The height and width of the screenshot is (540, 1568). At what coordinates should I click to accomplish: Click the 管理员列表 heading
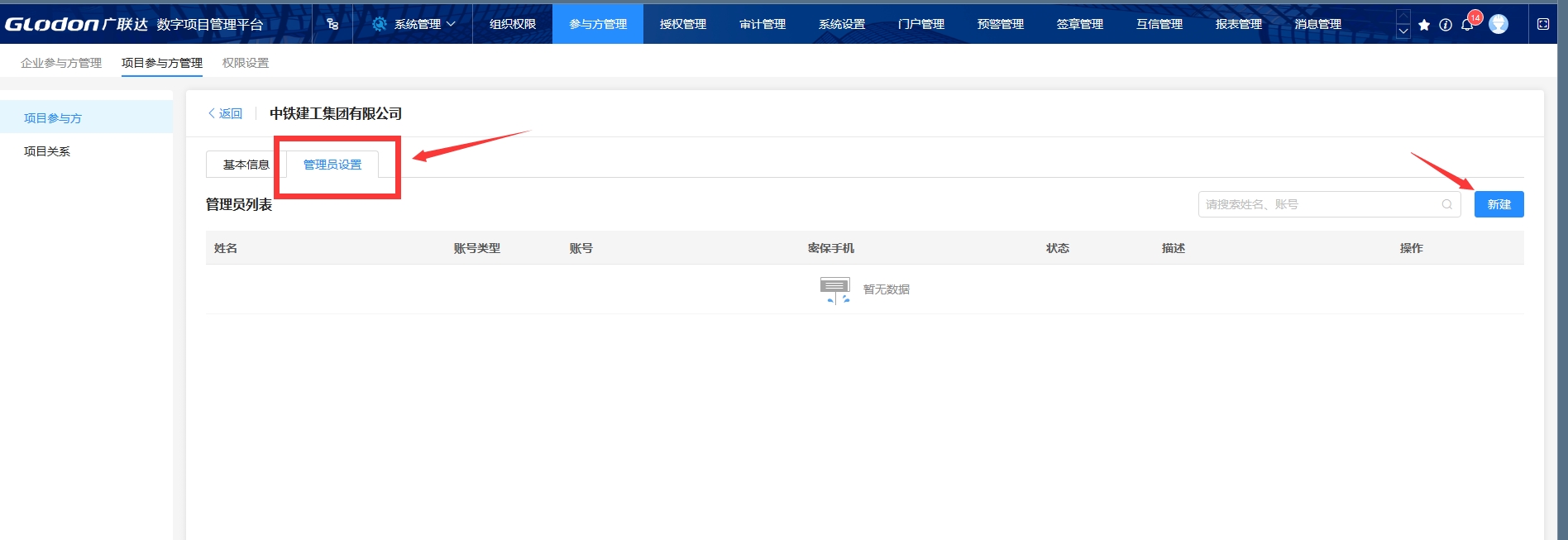coord(239,204)
